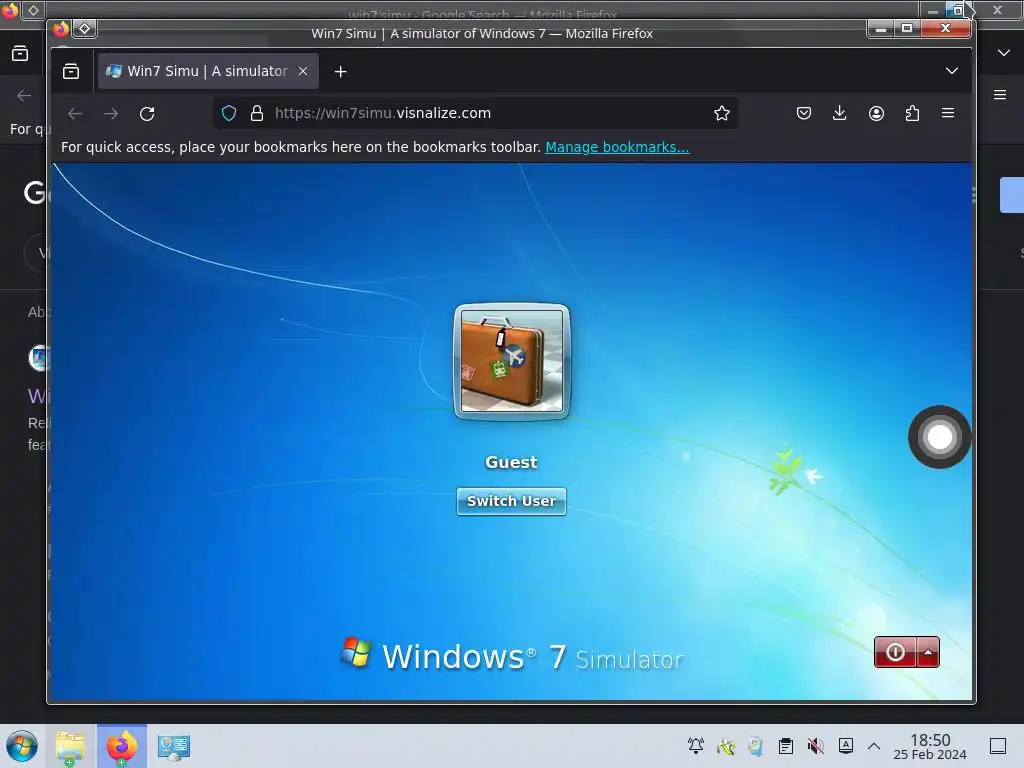Open the Pocket save icon

pos(804,113)
